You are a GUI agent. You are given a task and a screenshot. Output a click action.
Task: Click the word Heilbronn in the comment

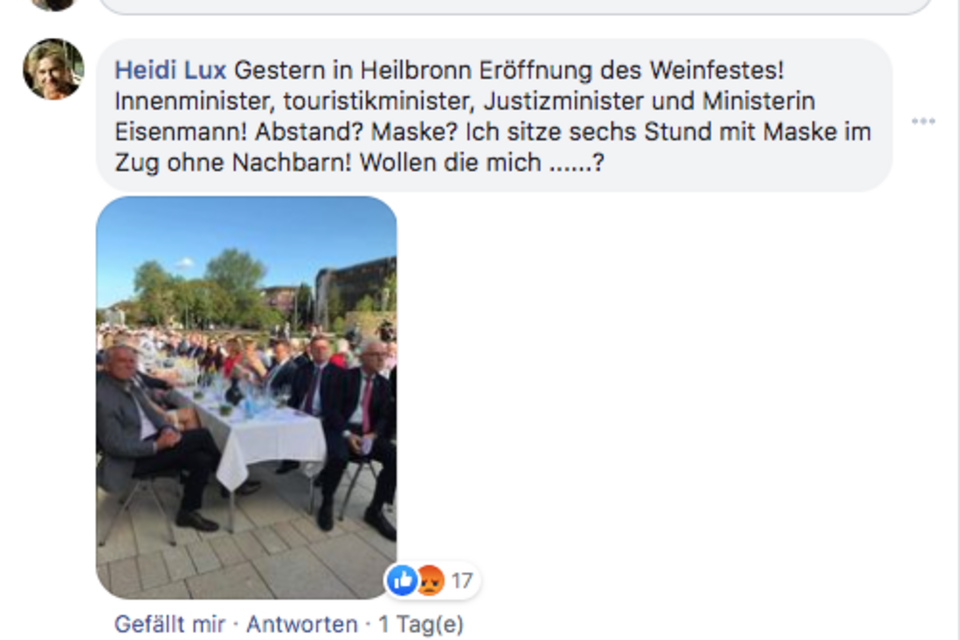tap(416, 70)
